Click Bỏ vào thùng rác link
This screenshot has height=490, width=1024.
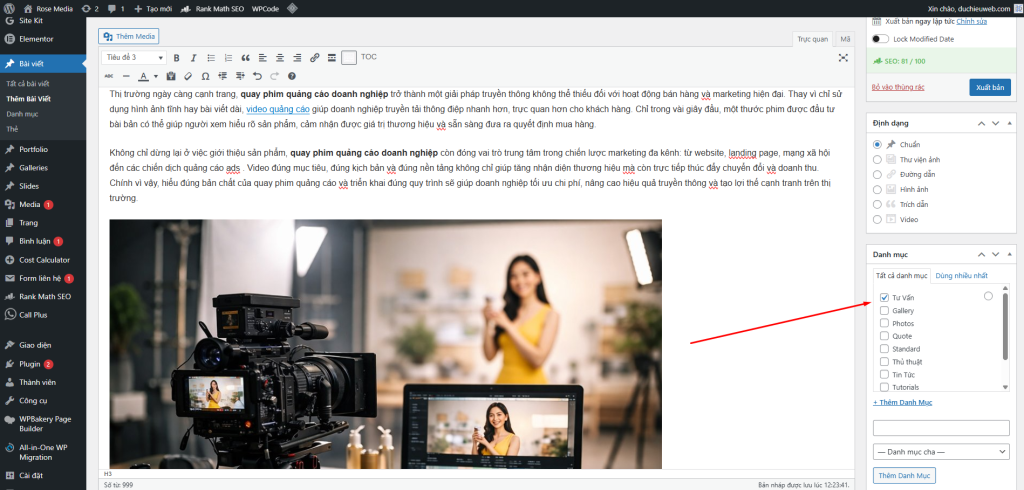(x=898, y=87)
